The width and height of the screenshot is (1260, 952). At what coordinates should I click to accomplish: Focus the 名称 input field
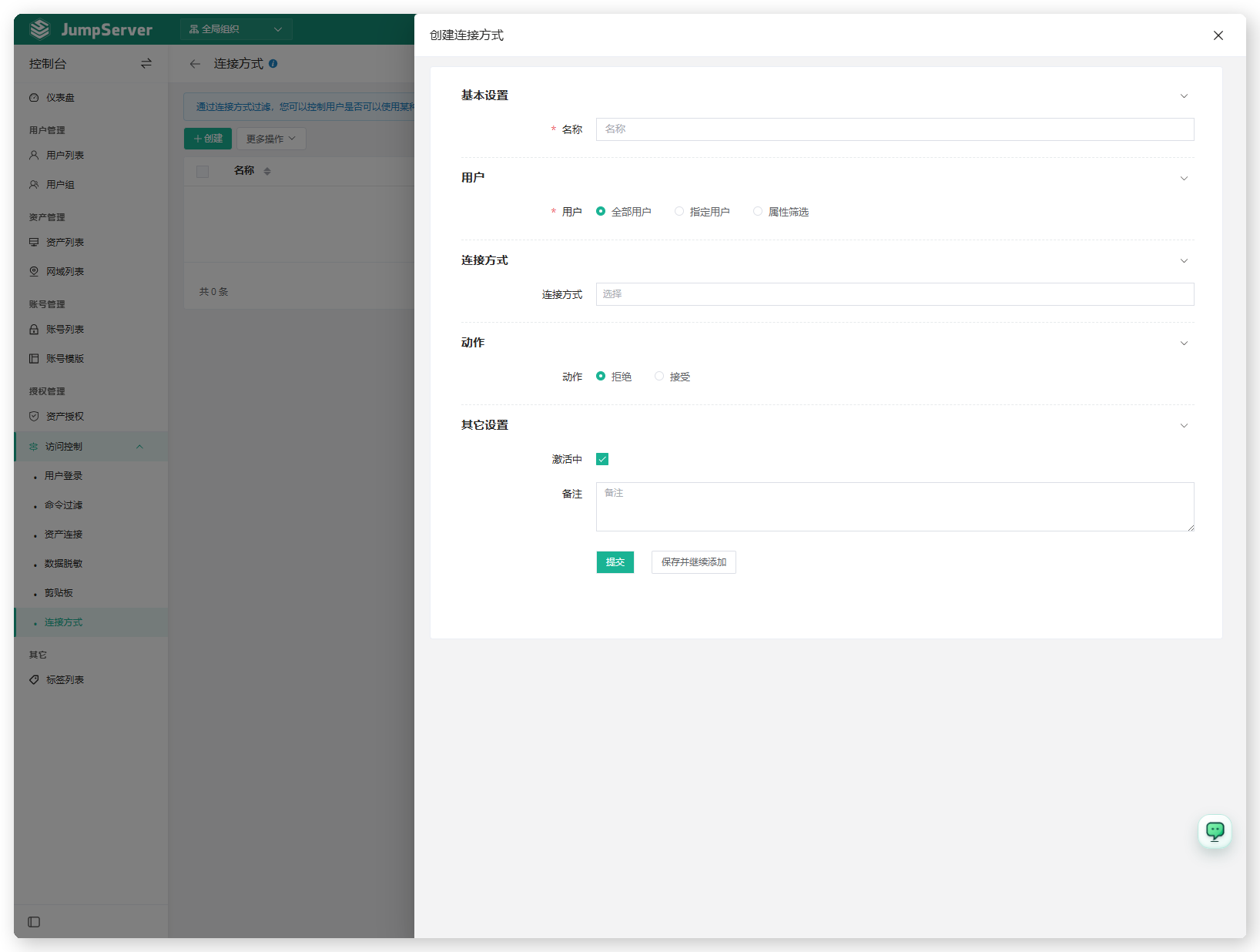point(895,129)
